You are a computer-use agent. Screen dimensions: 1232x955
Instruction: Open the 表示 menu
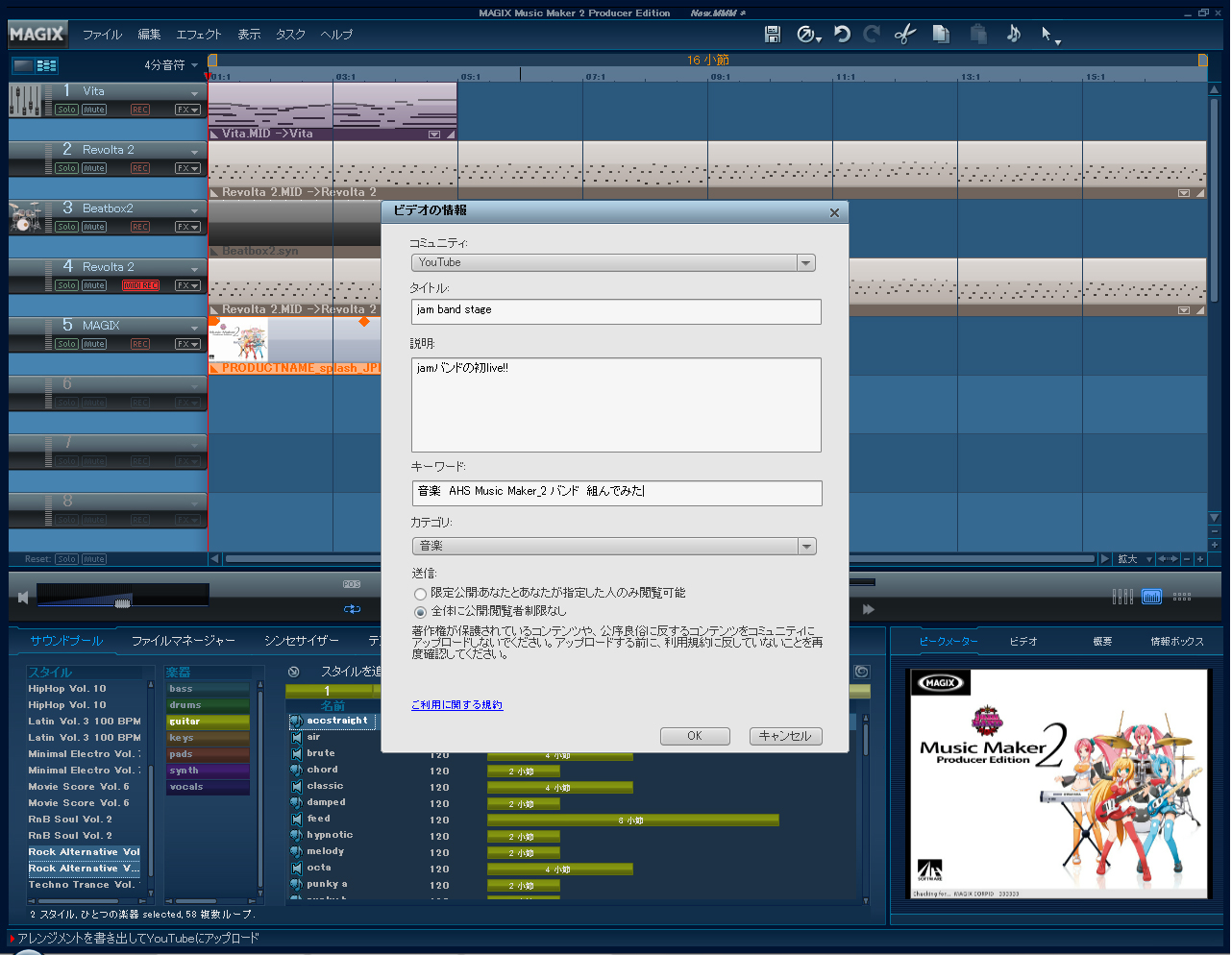pyautogui.click(x=249, y=35)
